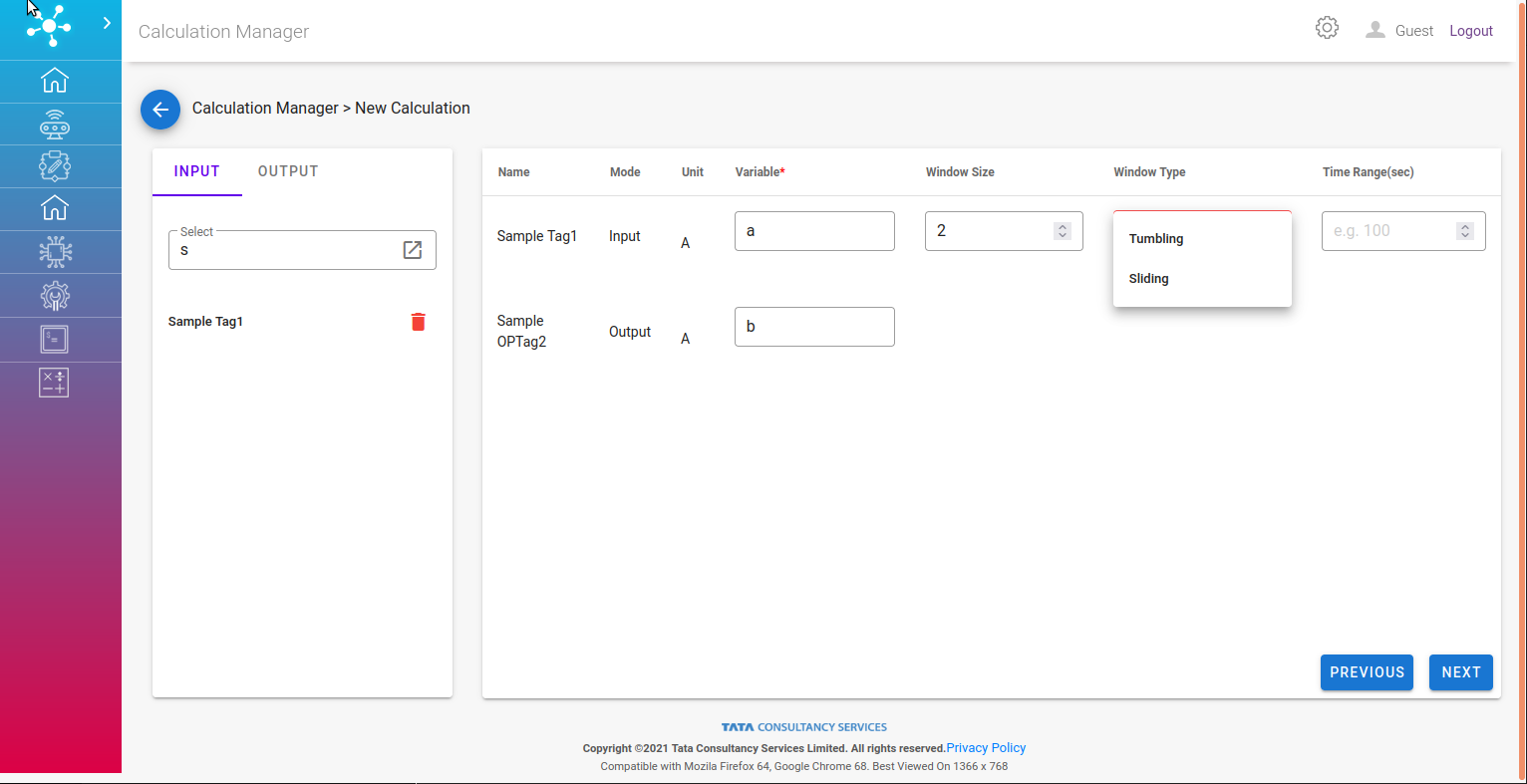The image size is (1527, 784).
Task: Click the blue back arrow button
Action: (x=160, y=110)
